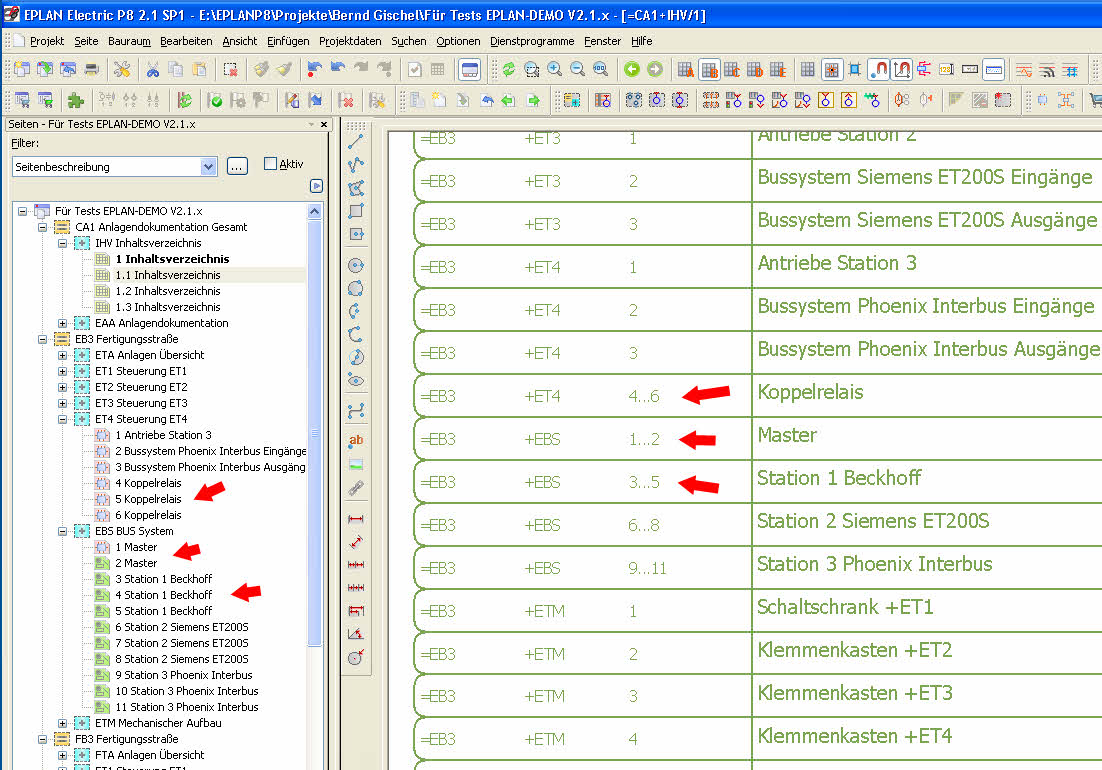Select page '1.1 Inhaltsverzeichnis' in tree

coord(168,275)
